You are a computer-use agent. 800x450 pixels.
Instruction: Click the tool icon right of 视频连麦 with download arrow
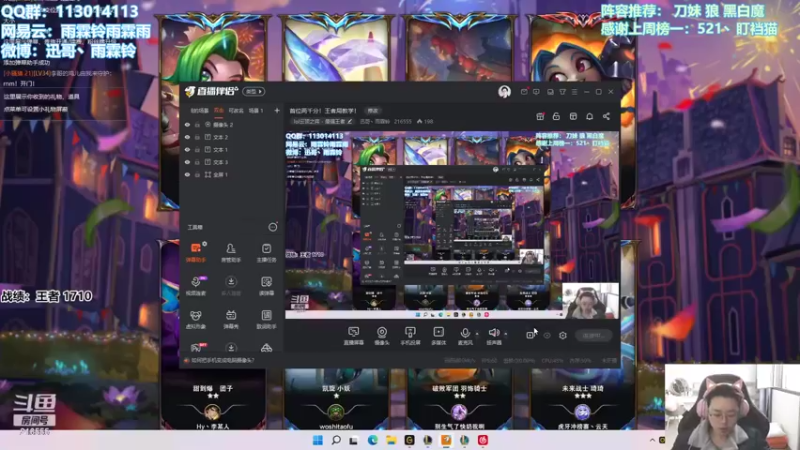(x=231, y=286)
